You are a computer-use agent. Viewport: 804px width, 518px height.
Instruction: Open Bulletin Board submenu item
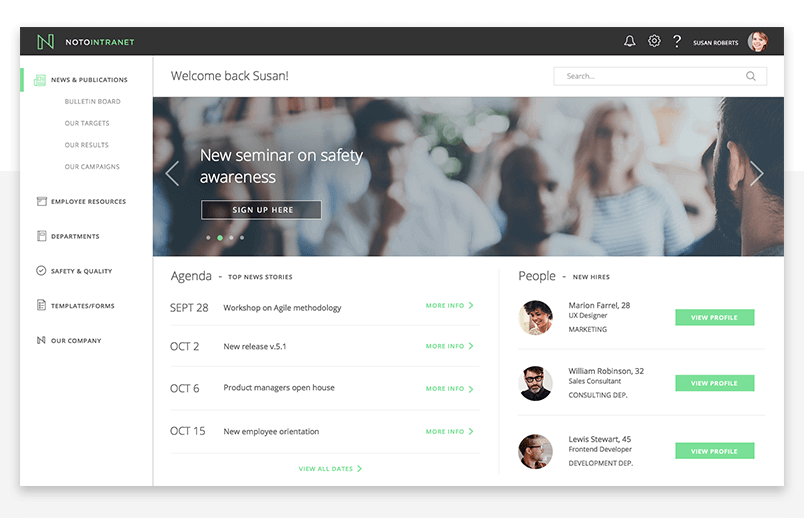[93, 102]
